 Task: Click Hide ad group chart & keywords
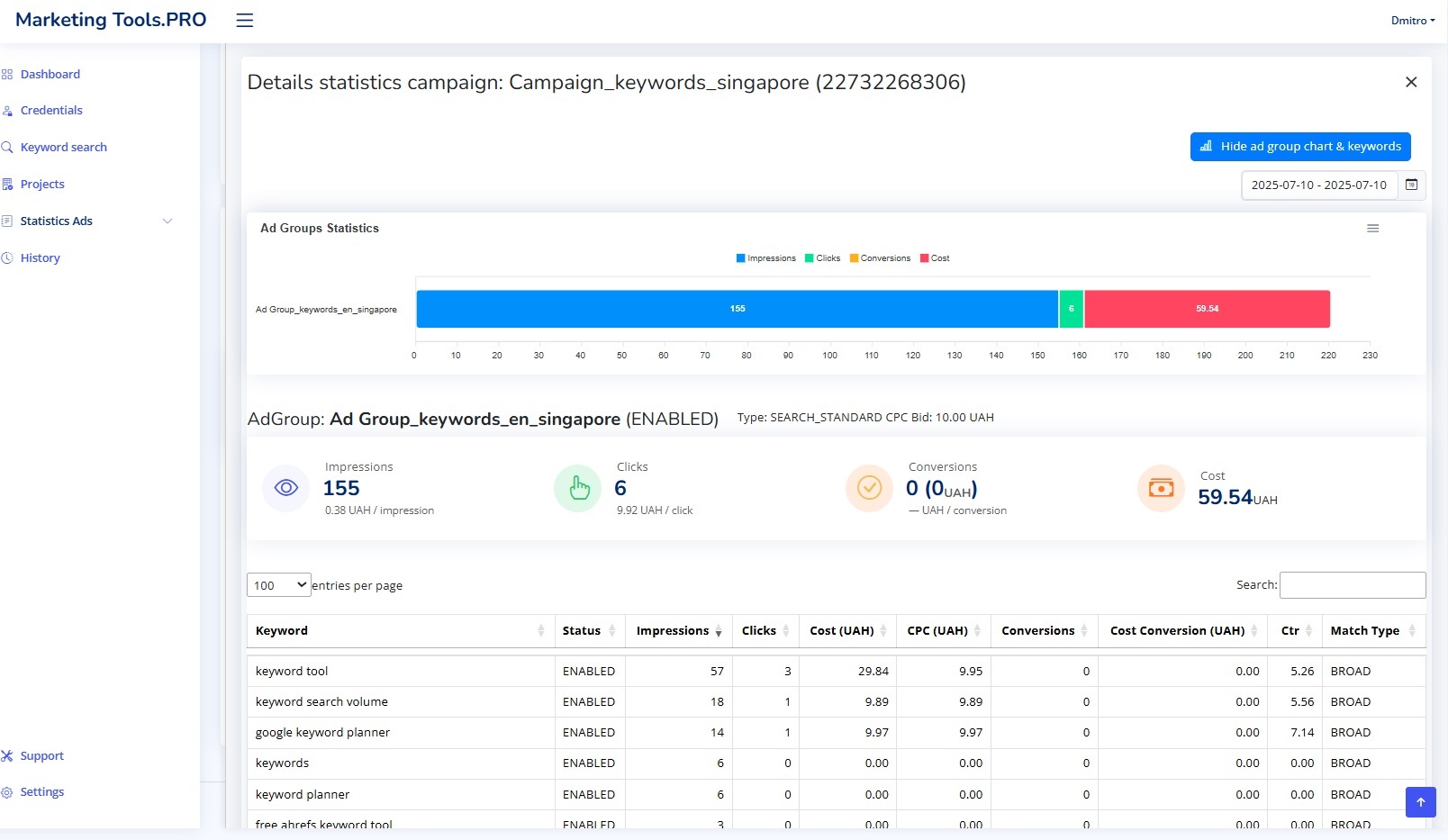tap(1299, 147)
